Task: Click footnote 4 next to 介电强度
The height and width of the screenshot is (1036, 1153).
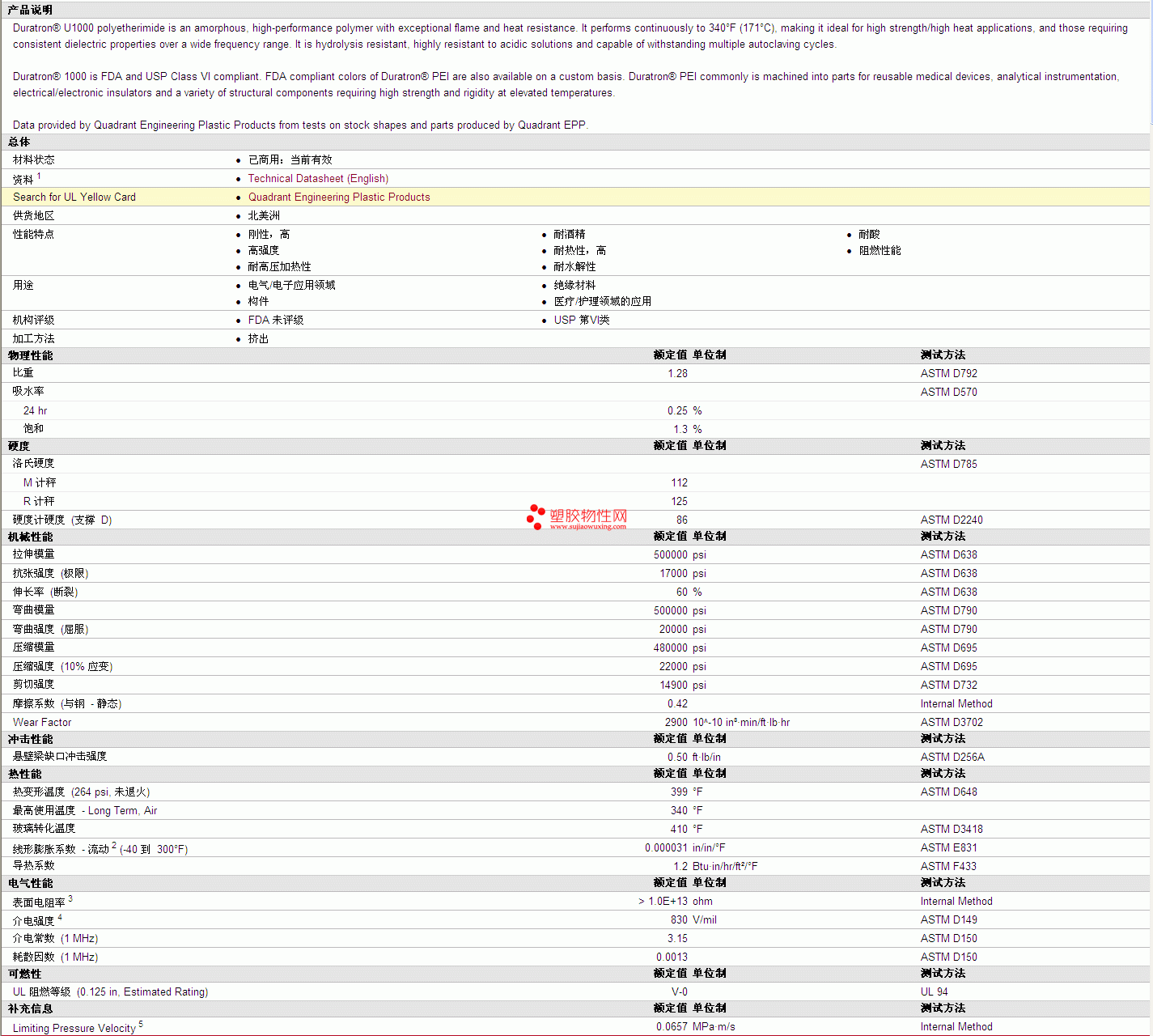Action: [x=60, y=917]
